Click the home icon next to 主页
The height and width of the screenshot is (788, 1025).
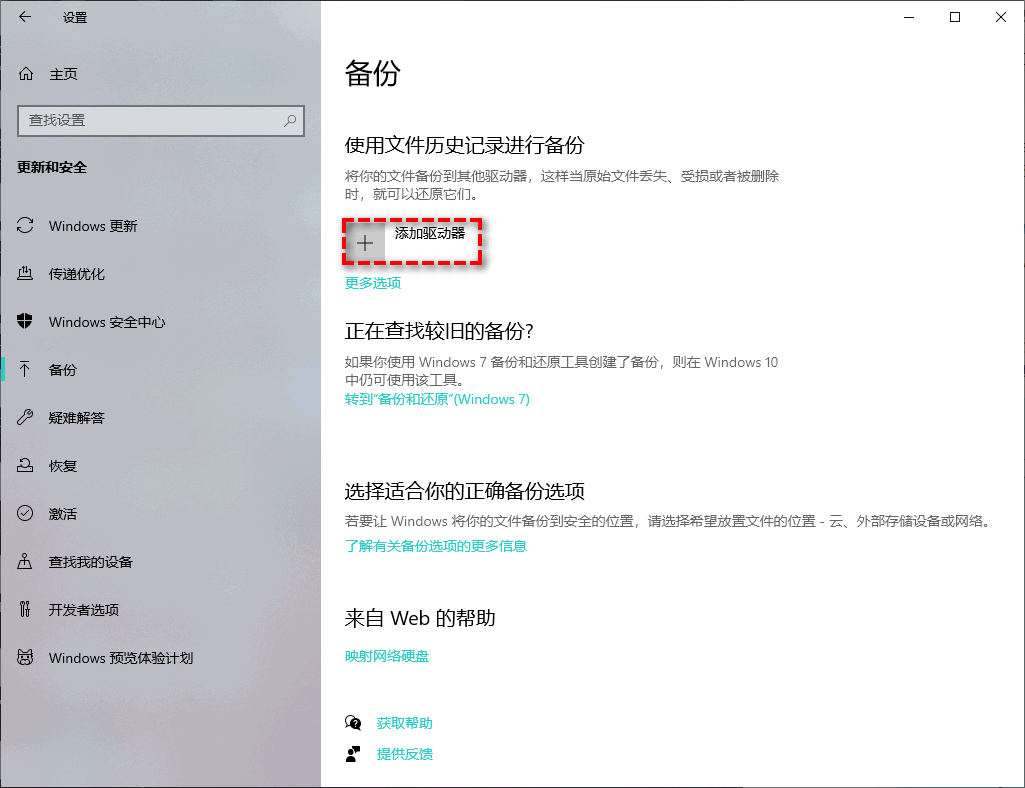pos(27,74)
